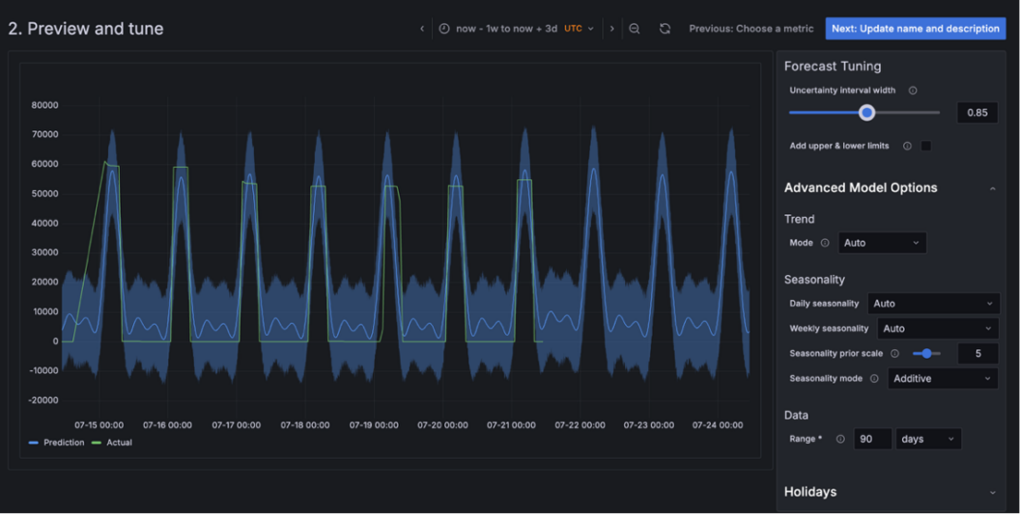
Task: Toggle Prediction series in chart legend
Action: (x=57, y=443)
